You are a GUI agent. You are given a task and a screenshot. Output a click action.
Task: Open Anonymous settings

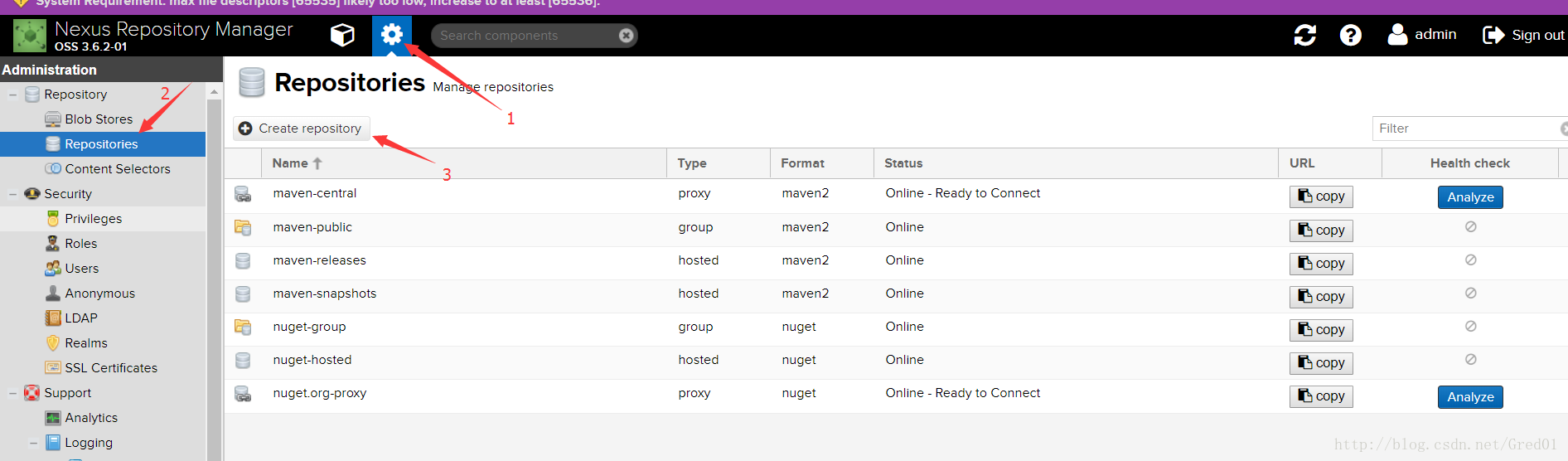(100, 294)
